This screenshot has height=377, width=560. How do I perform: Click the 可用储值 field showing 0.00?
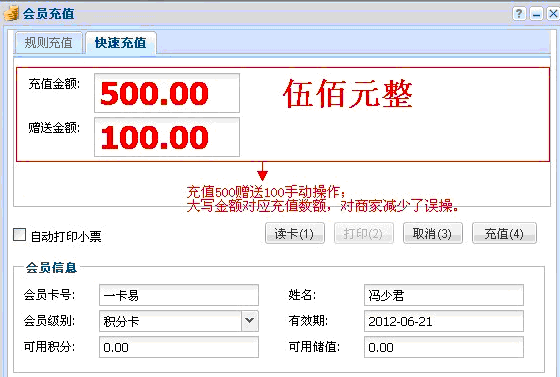click(444, 347)
